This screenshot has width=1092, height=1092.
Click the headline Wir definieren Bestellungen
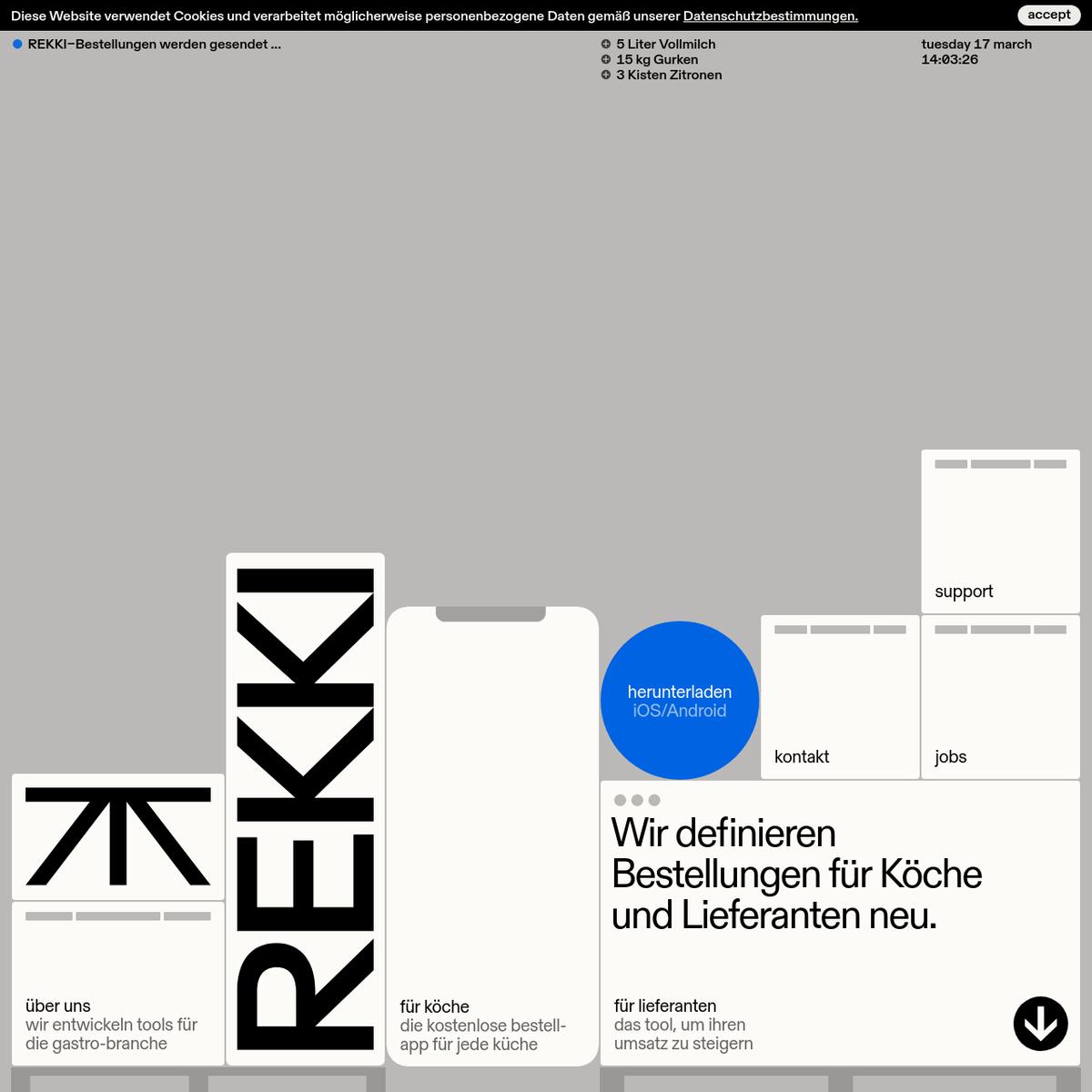click(x=796, y=874)
